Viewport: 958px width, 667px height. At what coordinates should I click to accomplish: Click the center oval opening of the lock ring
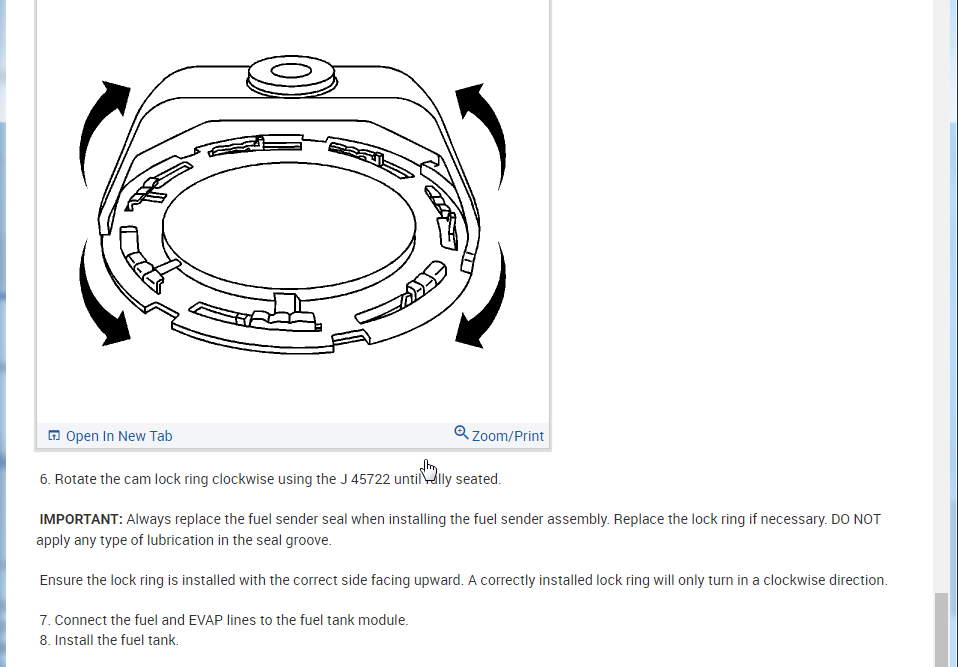[x=289, y=226]
